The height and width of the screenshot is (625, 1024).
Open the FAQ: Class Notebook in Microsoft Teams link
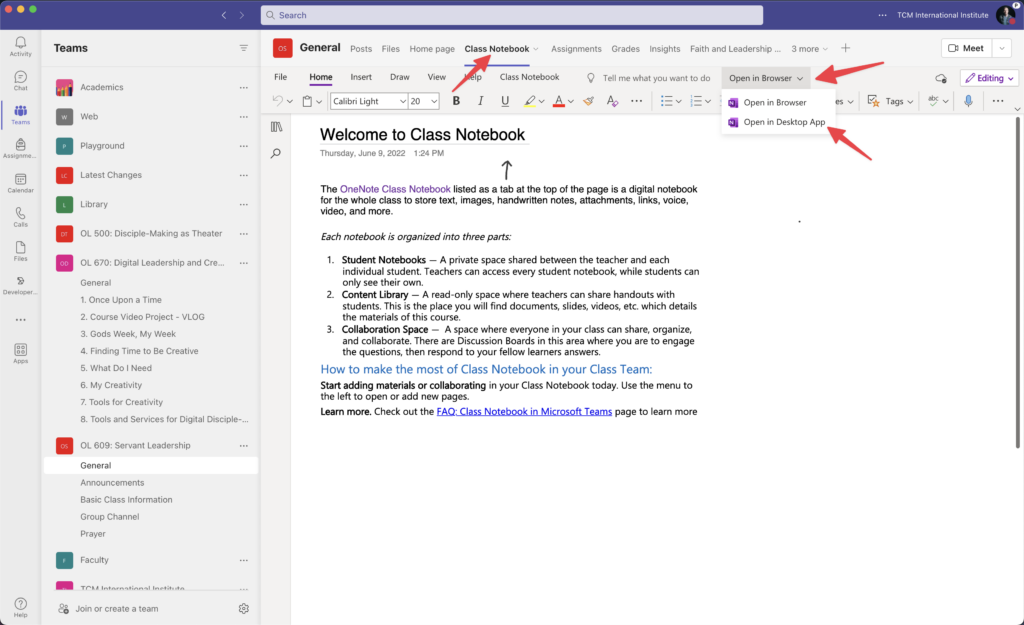click(524, 412)
